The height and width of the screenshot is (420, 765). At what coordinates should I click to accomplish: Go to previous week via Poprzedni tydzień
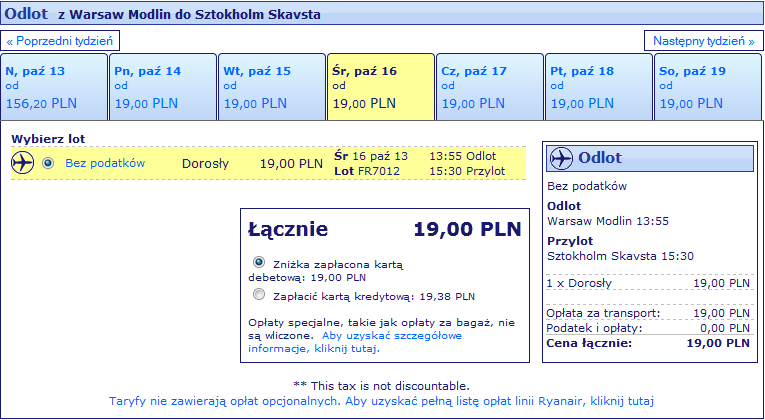pos(60,40)
